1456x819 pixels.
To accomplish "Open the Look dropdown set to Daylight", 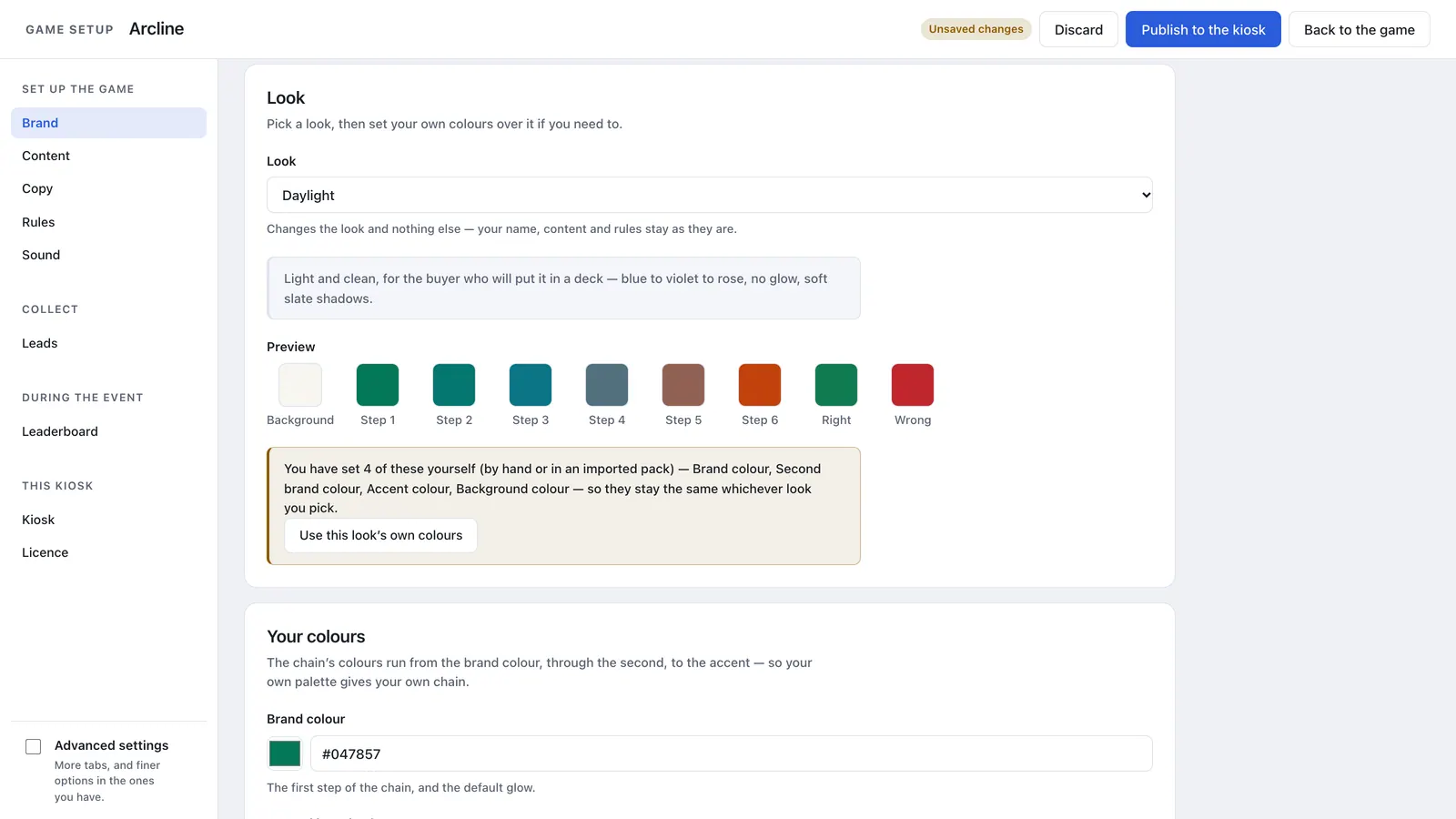I will [710, 195].
